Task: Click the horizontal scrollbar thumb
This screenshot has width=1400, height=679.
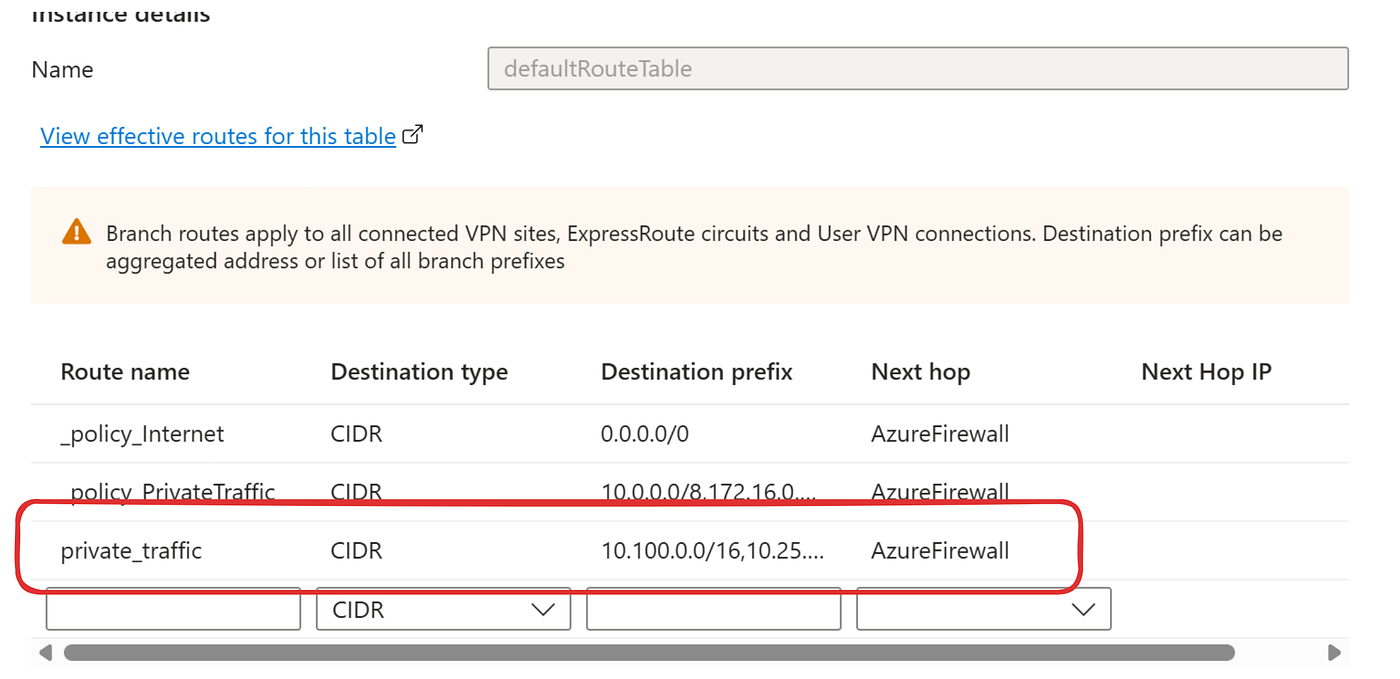Action: click(x=649, y=652)
